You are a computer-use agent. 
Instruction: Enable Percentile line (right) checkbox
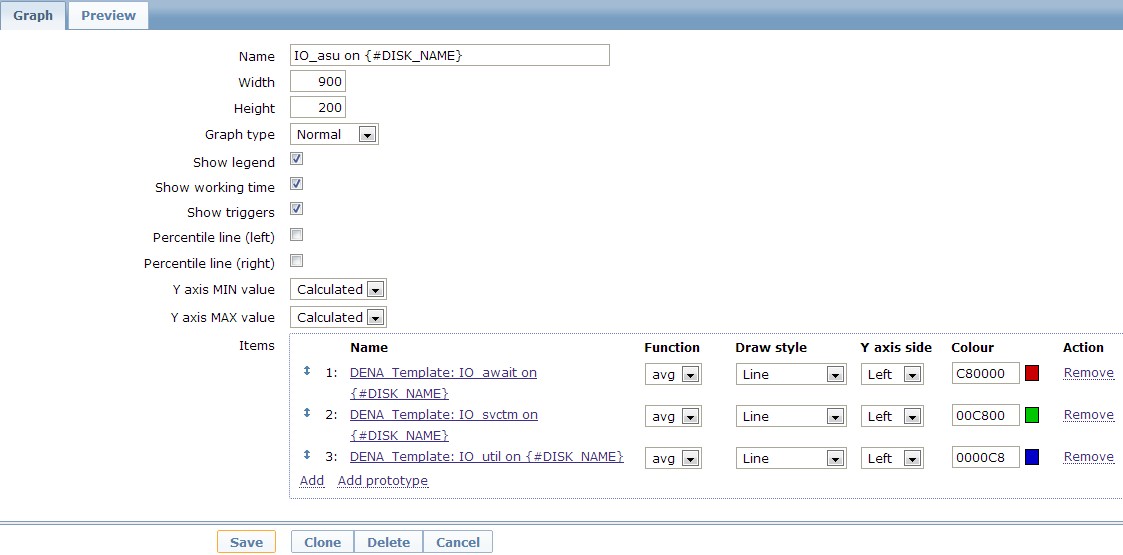[297, 261]
